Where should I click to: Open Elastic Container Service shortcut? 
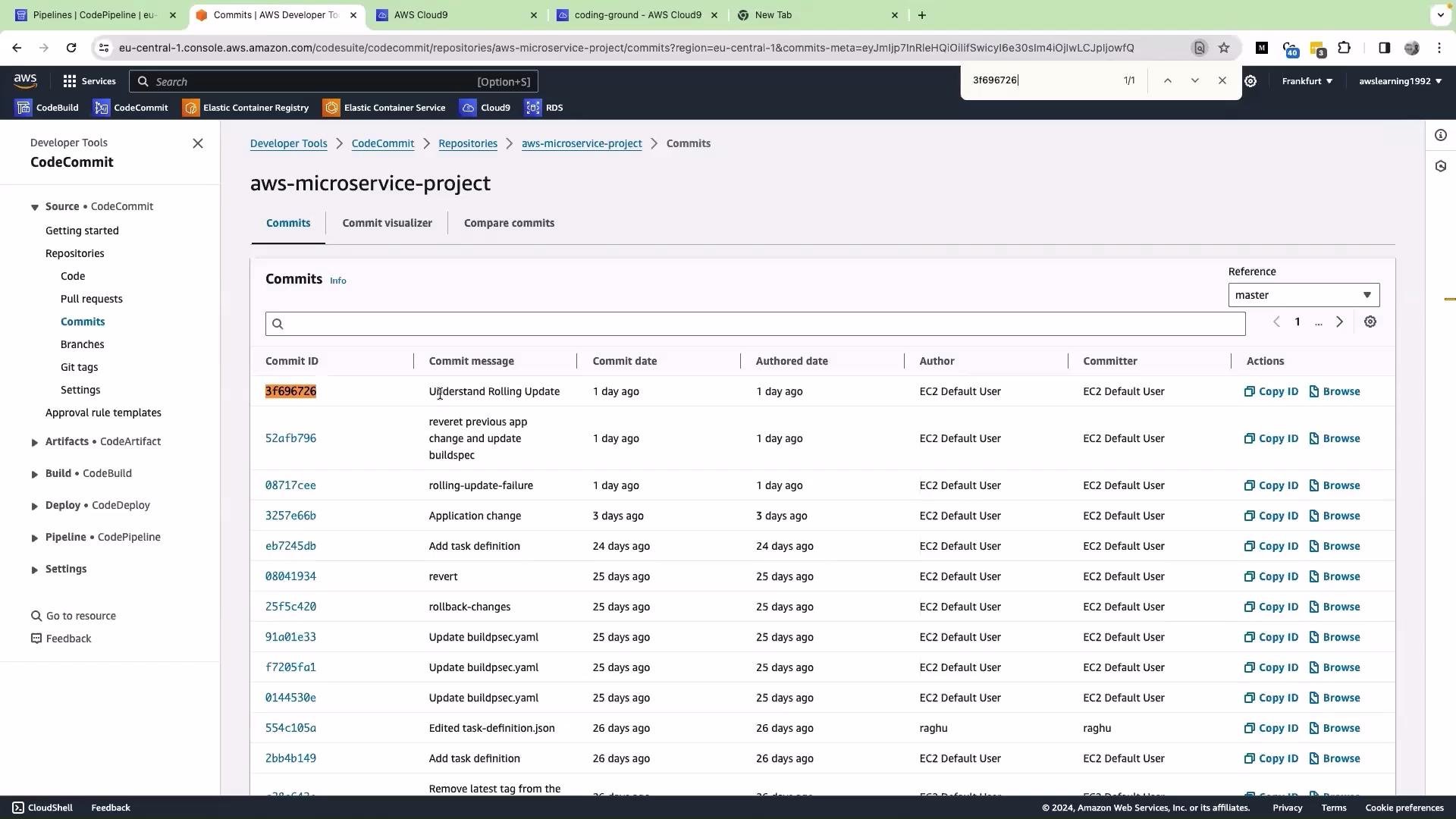coord(384,108)
